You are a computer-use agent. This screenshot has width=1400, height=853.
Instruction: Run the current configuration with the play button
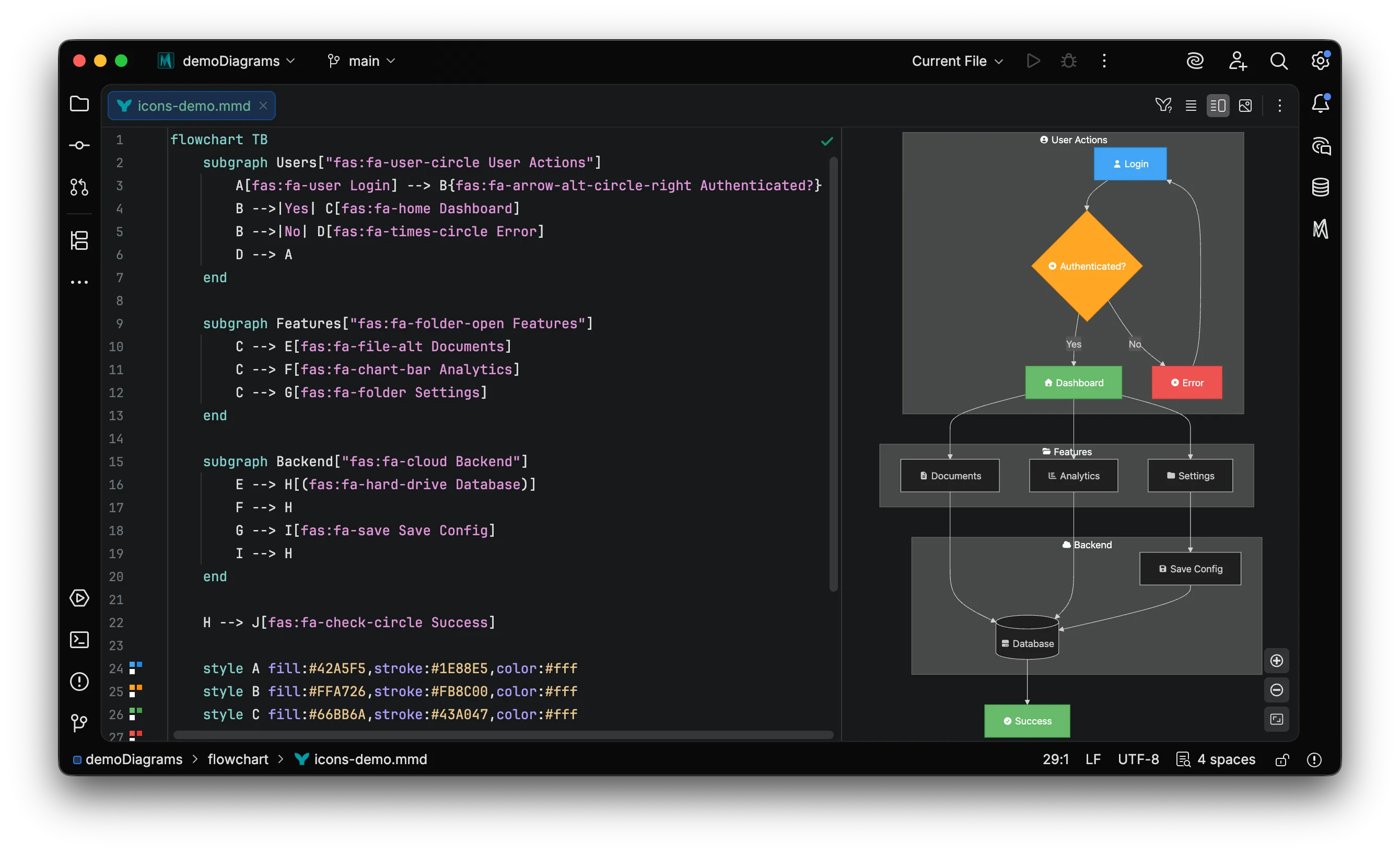point(1033,61)
